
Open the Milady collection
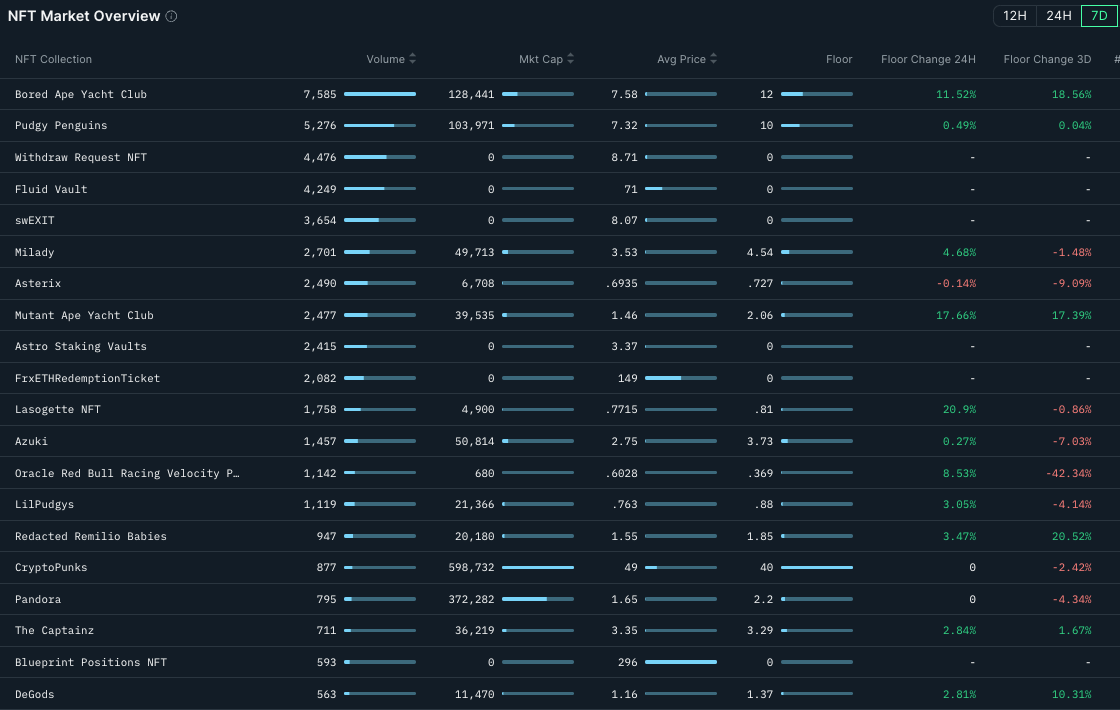34,252
